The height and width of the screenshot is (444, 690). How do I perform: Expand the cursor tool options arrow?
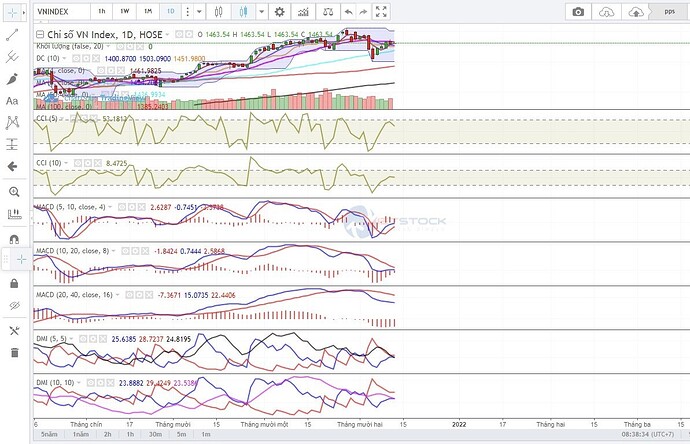tap(24, 13)
